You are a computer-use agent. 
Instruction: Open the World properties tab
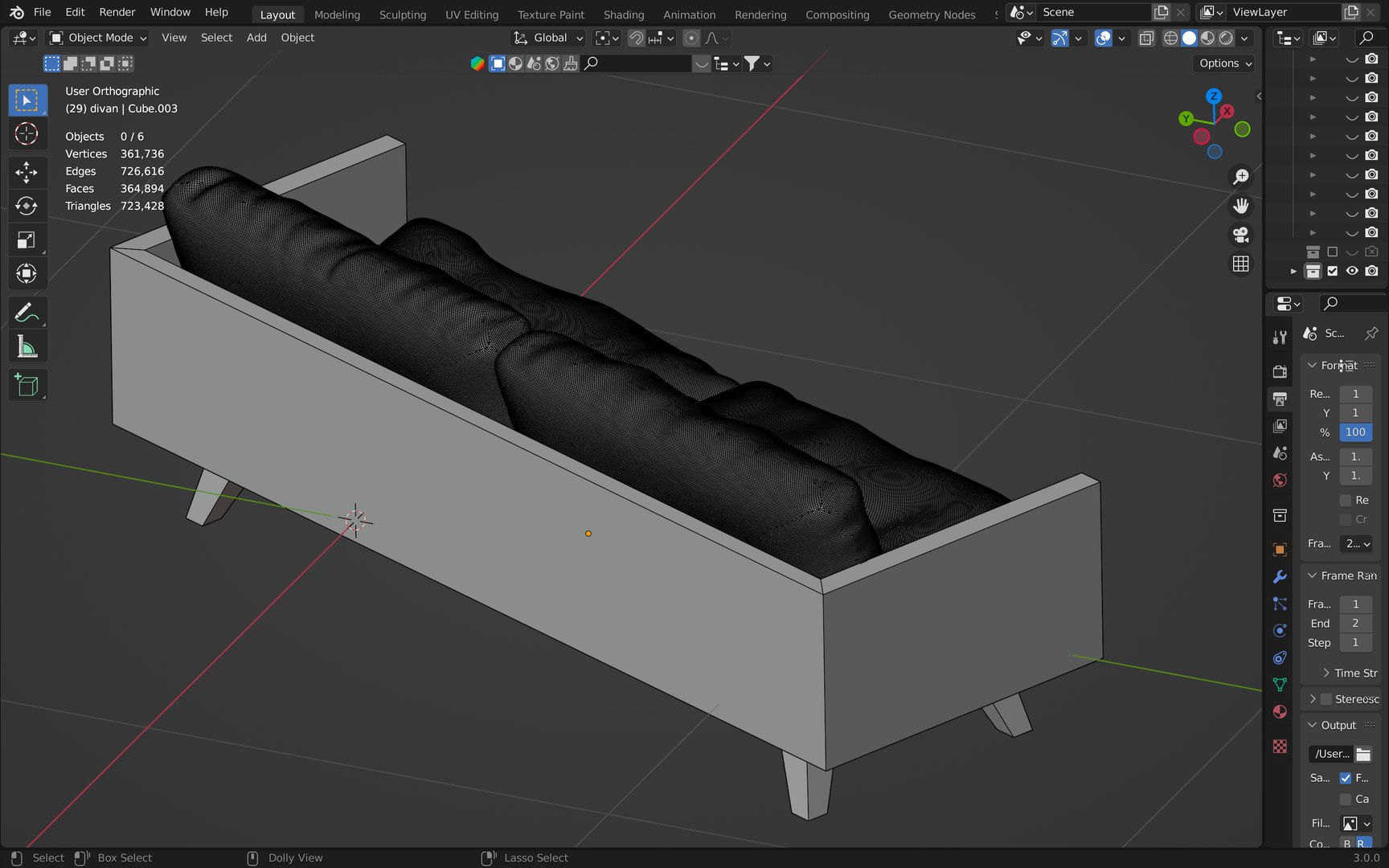(1280, 481)
